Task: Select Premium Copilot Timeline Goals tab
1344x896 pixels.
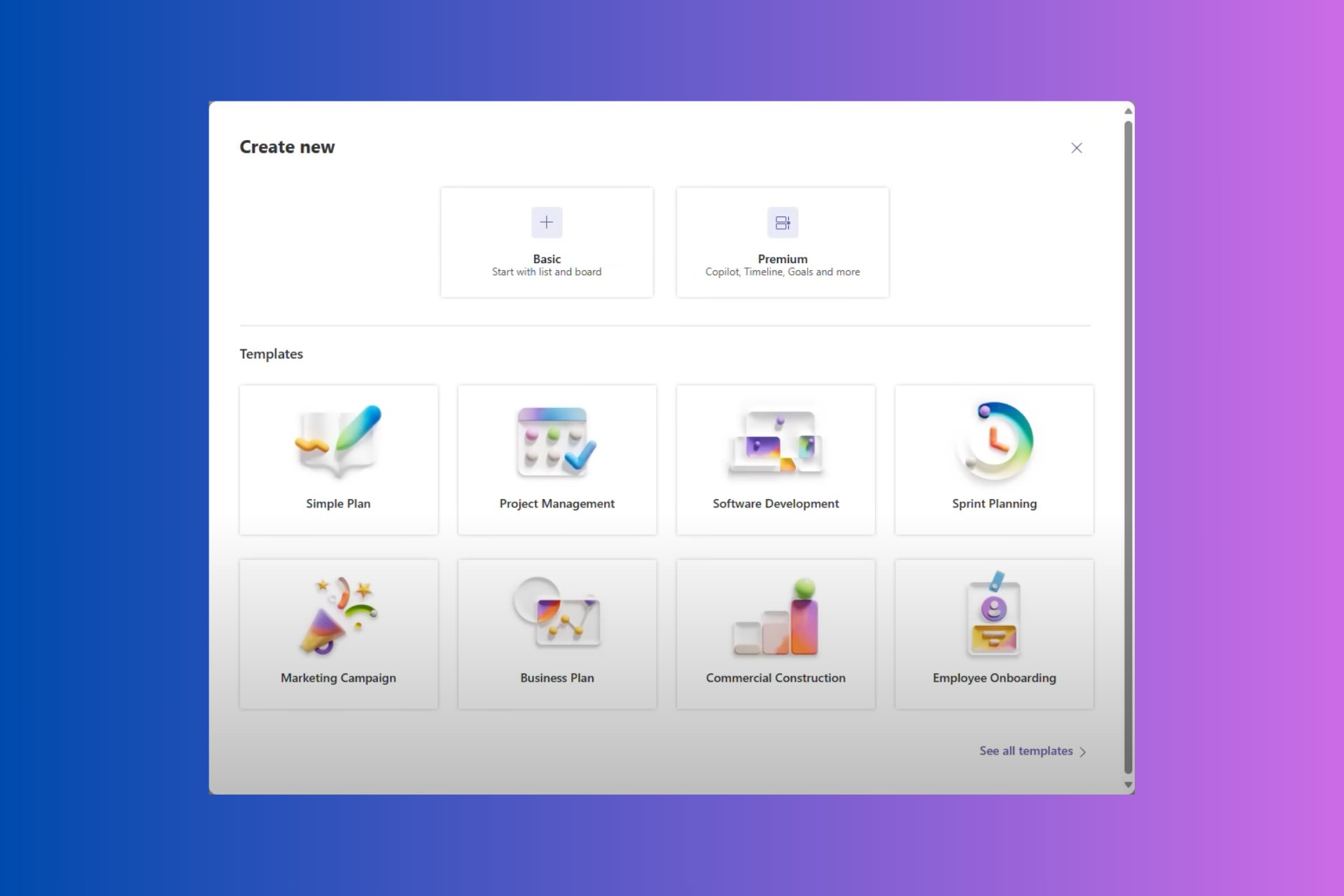Action: point(782,241)
